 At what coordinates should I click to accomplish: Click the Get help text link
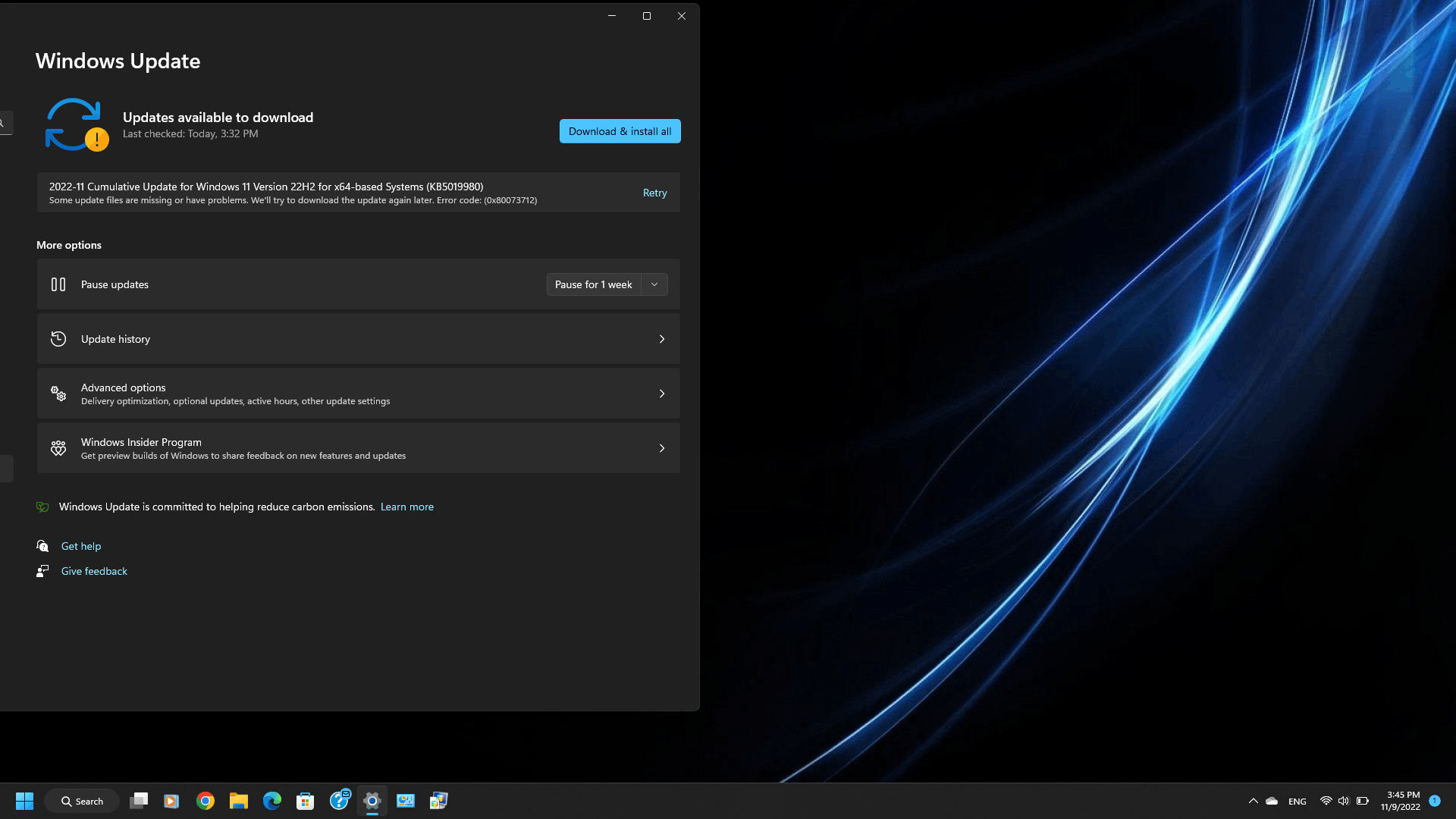(x=80, y=546)
